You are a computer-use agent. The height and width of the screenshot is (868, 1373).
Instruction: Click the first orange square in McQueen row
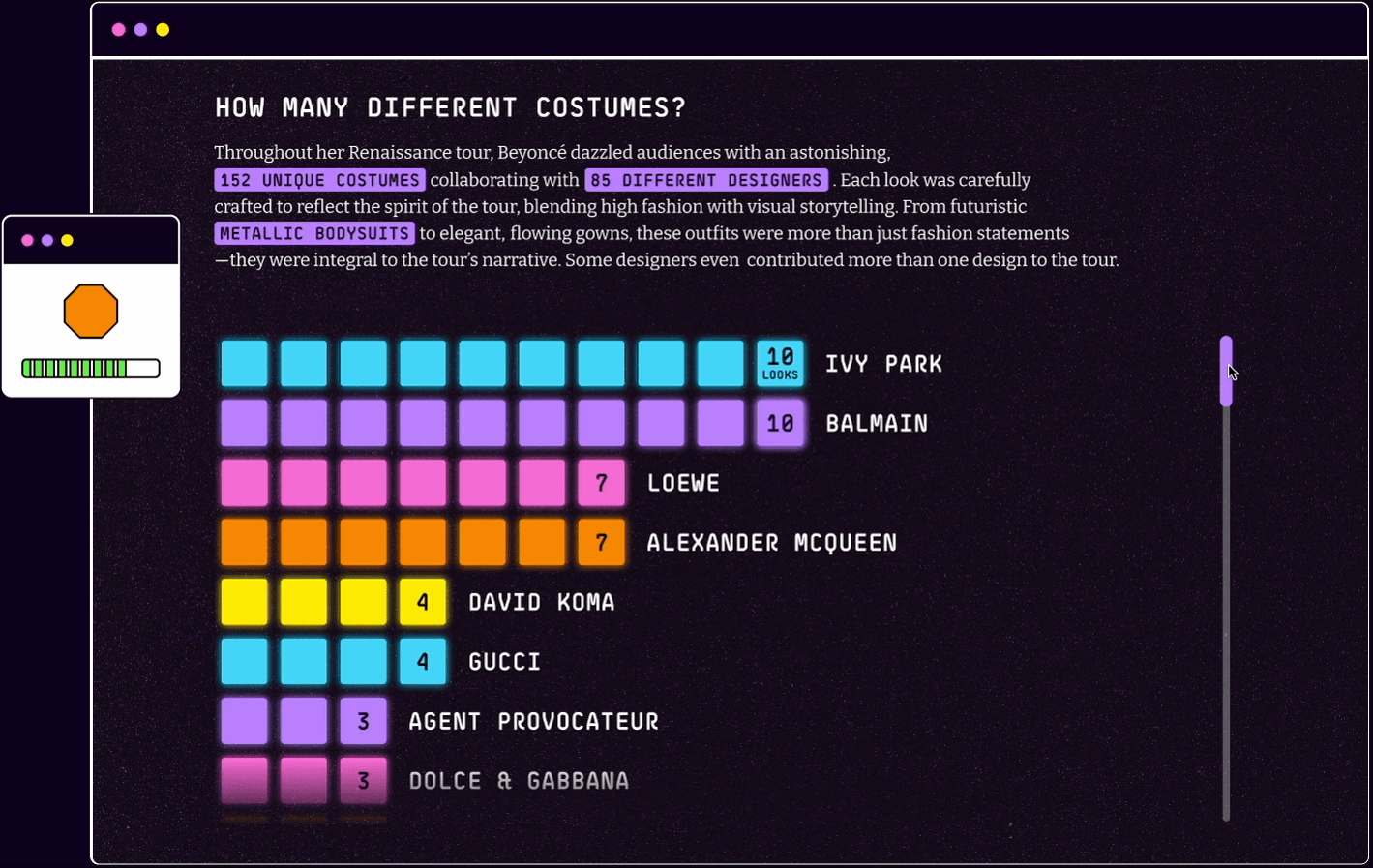244,542
